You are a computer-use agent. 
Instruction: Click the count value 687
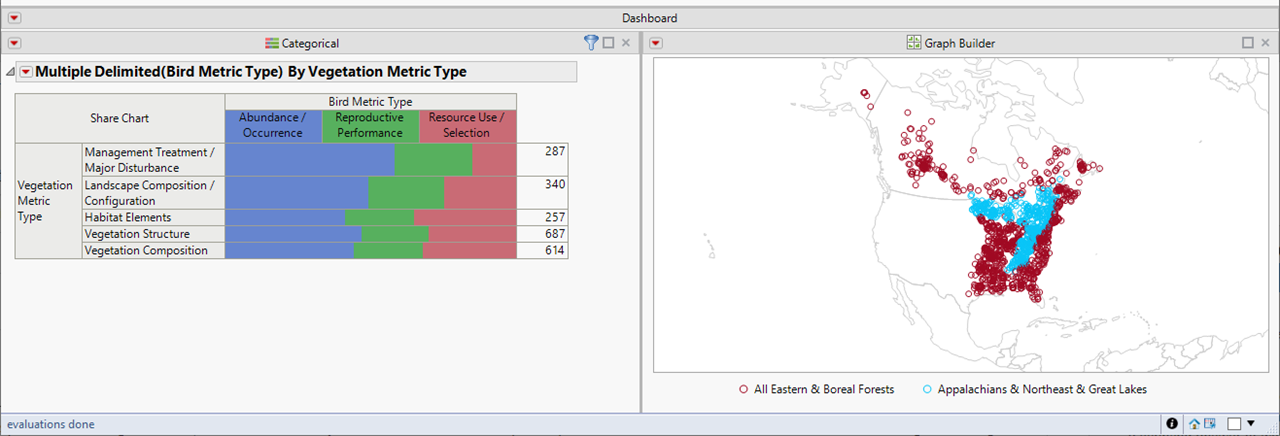[x=555, y=234]
